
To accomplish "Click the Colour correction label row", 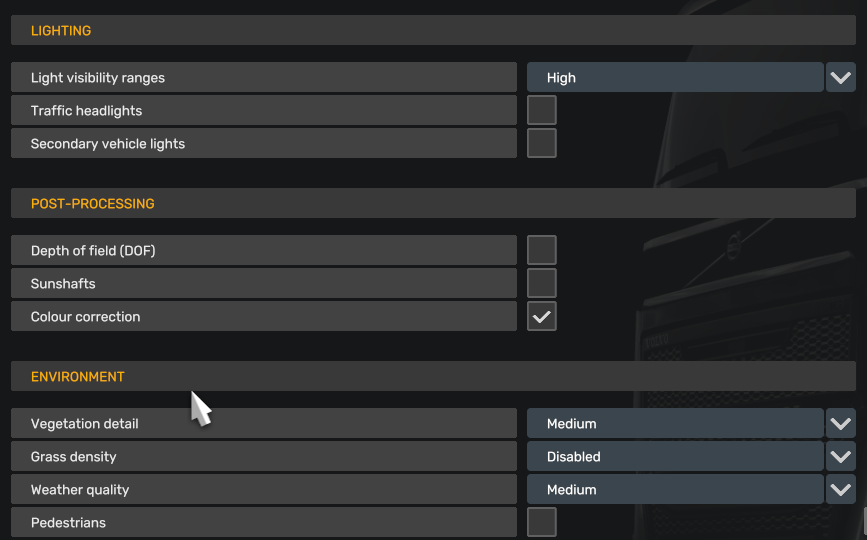I will pyautogui.click(x=263, y=316).
